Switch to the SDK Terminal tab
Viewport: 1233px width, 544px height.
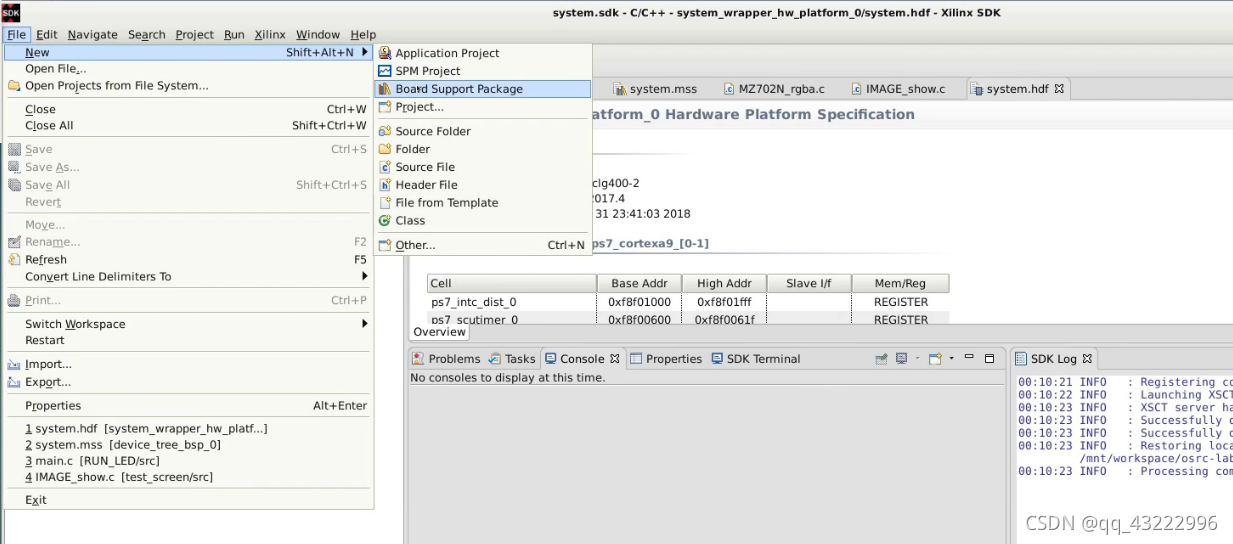pos(756,359)
